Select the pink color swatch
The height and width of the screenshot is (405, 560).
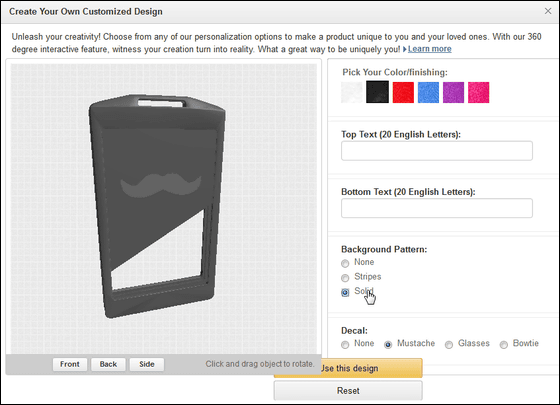[x=479, y=92]
